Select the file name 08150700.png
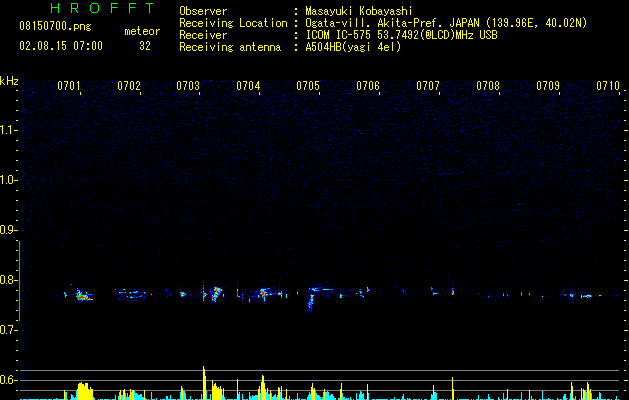 point(55,27)
